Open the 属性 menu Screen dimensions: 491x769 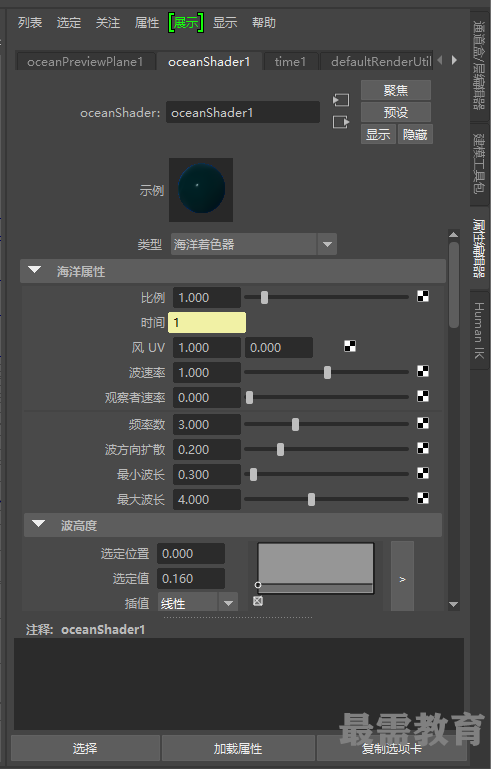(x=147, y=23)
